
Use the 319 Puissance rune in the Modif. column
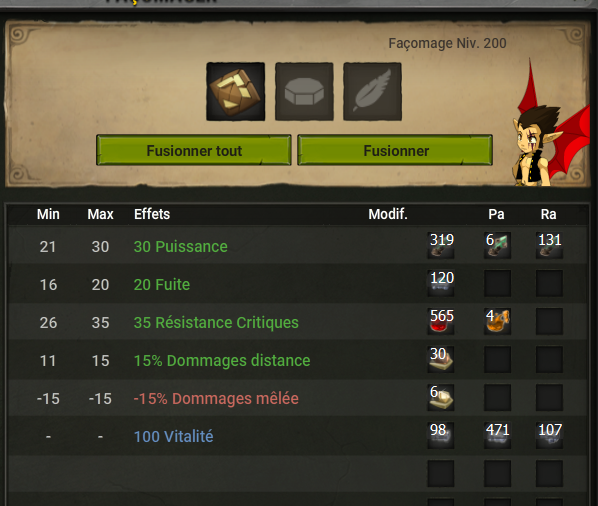441,246
